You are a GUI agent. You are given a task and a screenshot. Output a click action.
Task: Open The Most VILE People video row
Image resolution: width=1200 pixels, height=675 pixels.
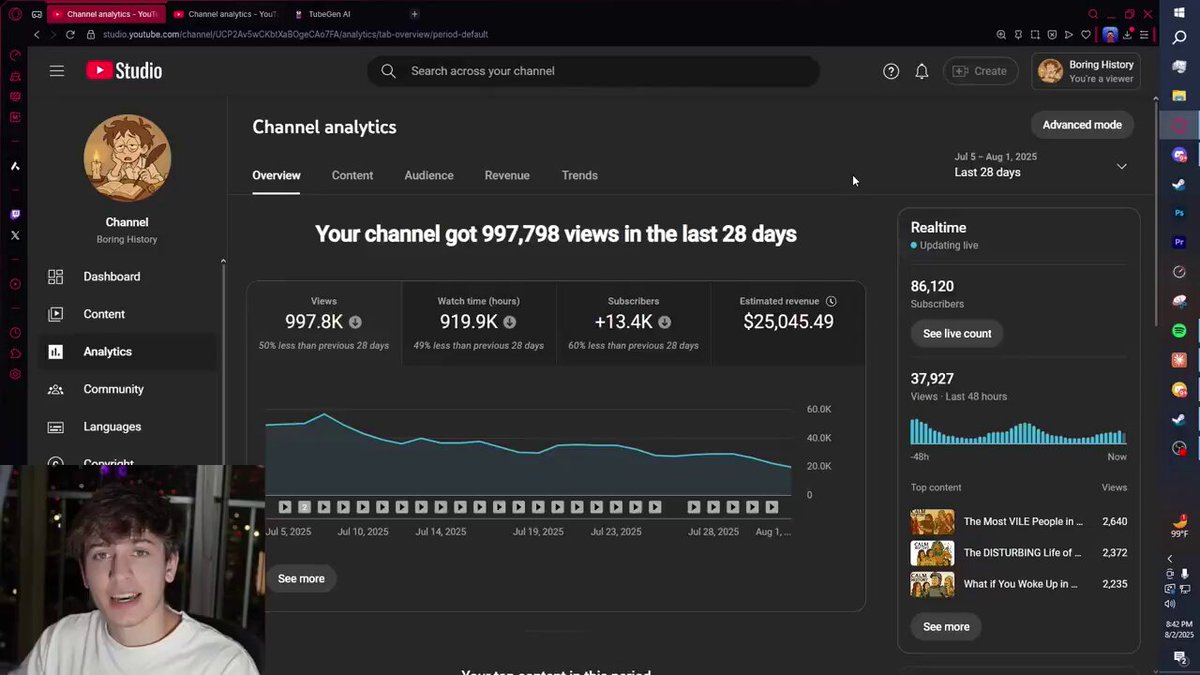click(1019, 521)
